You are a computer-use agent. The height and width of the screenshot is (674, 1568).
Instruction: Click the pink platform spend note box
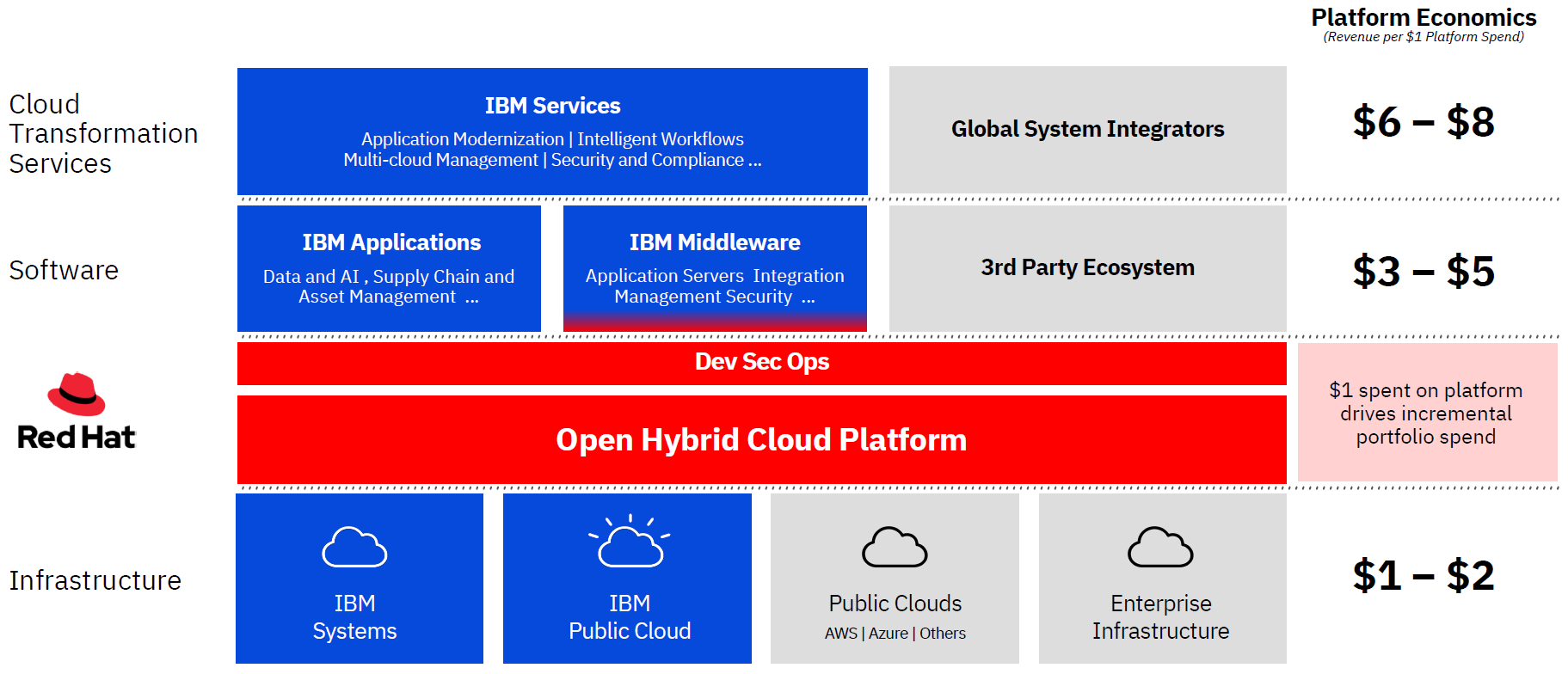click(x=1427, y=413)
